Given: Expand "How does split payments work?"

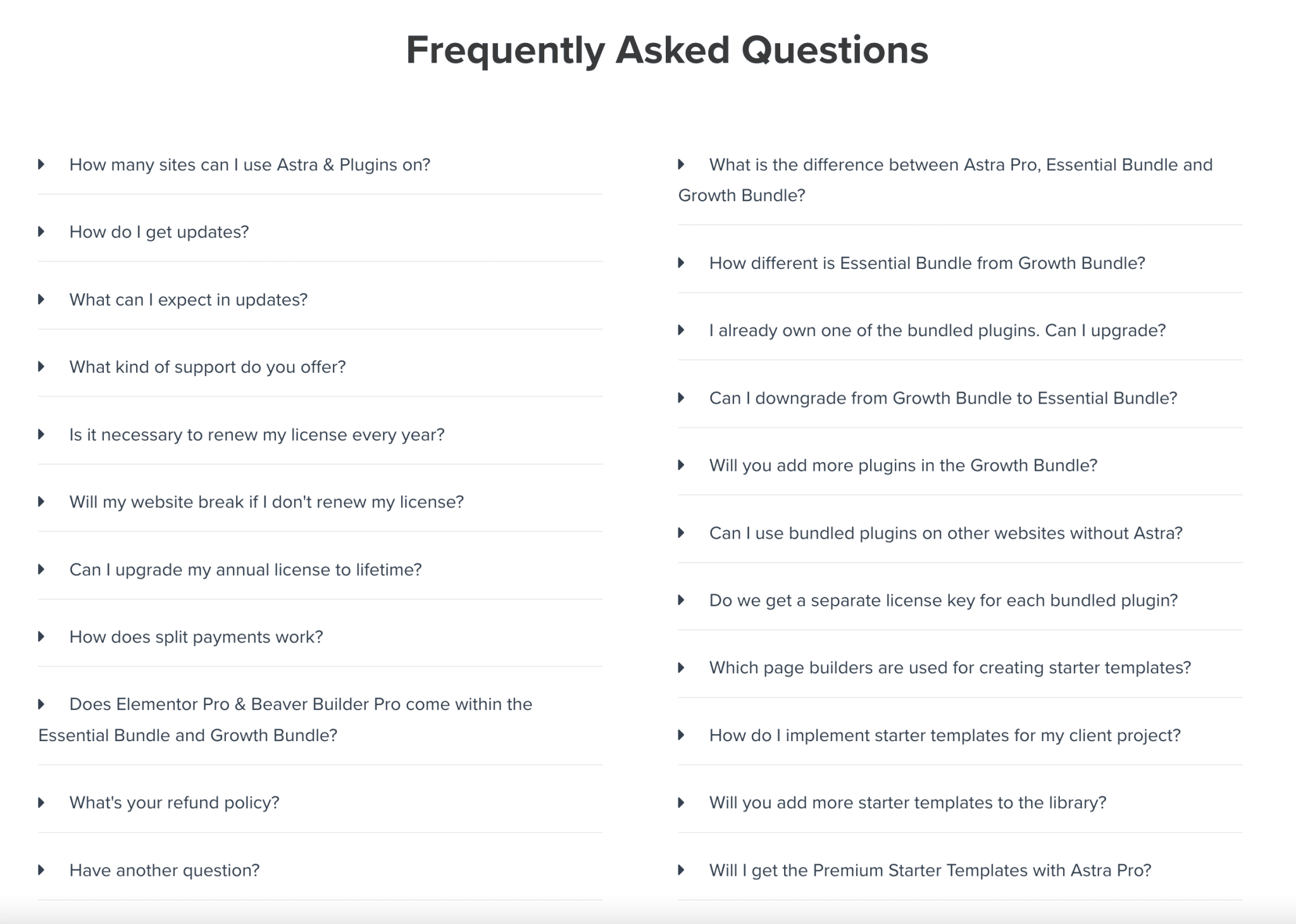Looking at the screenshot, I should [x=196, y=637].
